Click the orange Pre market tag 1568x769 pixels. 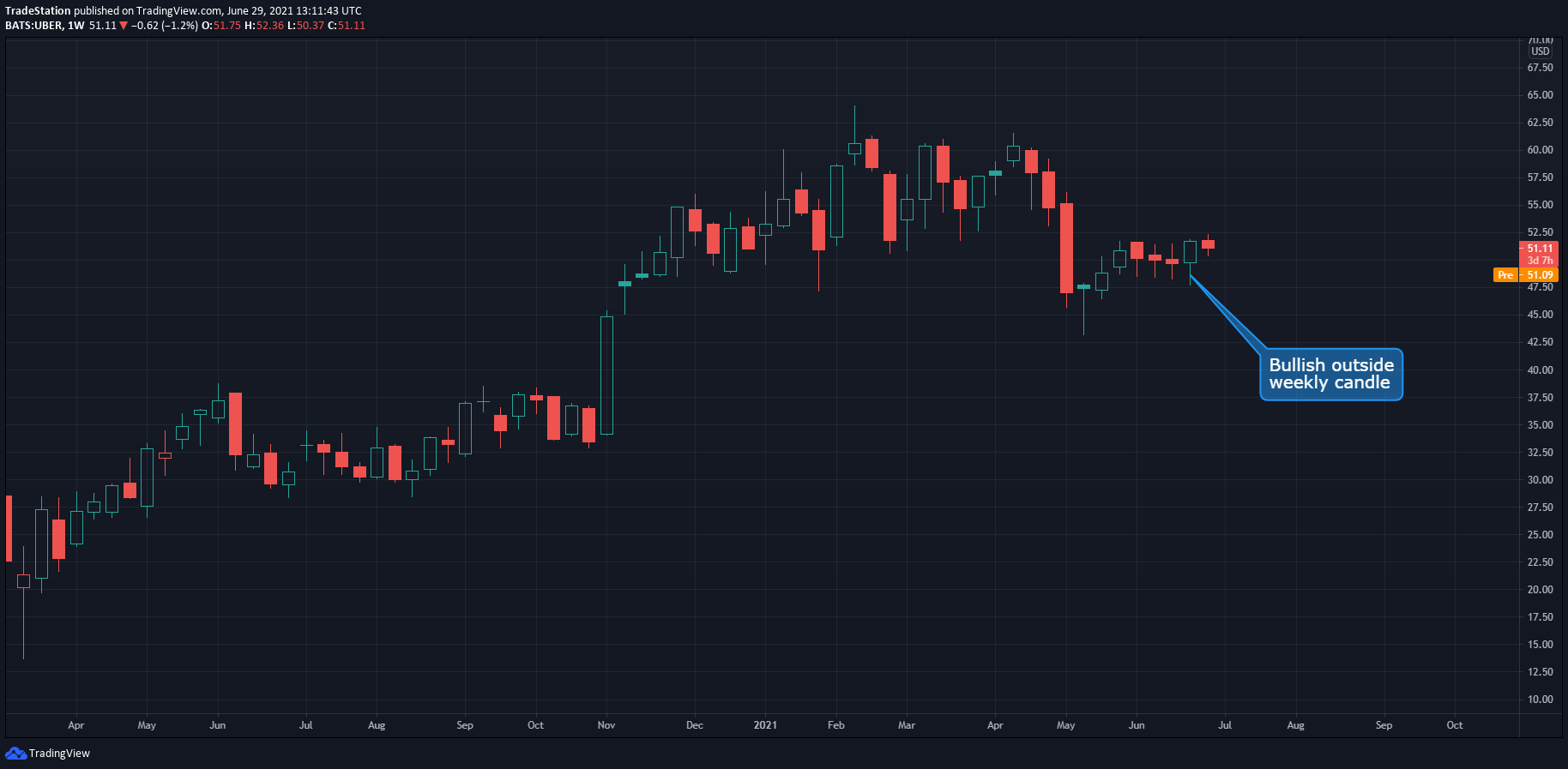(1505, 275)
